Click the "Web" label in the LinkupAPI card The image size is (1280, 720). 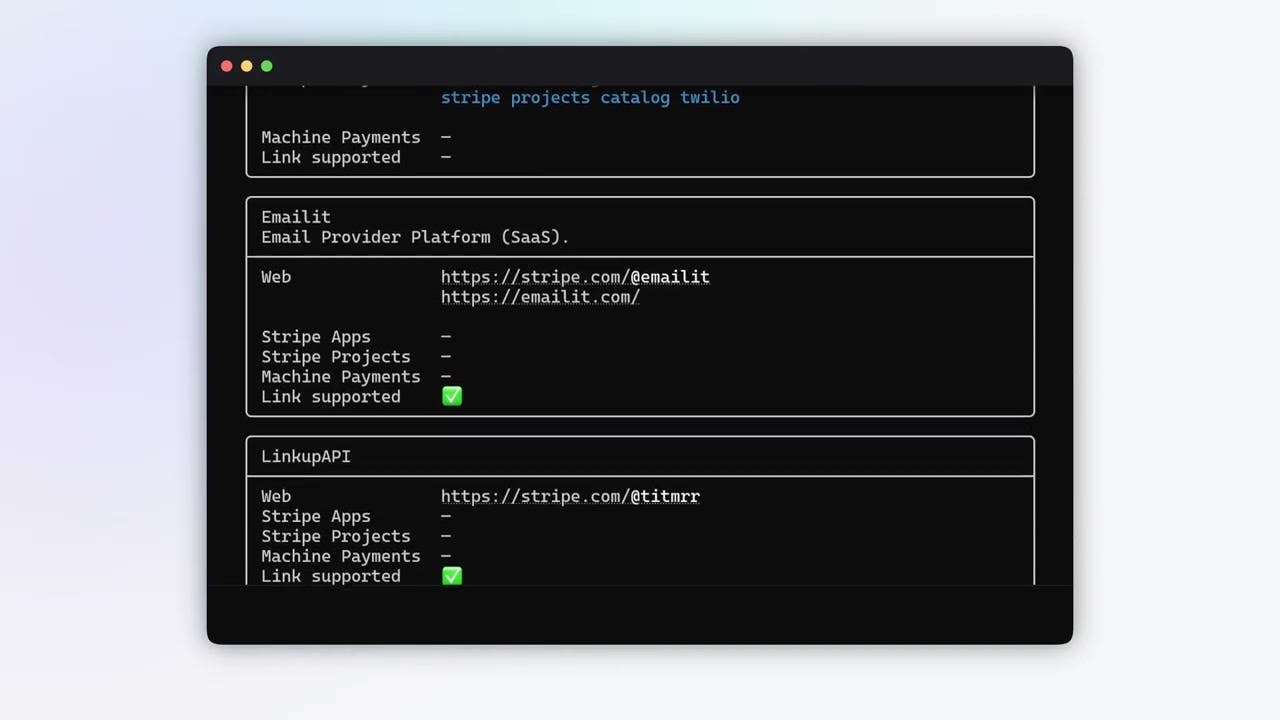click(x=276, y=496)
